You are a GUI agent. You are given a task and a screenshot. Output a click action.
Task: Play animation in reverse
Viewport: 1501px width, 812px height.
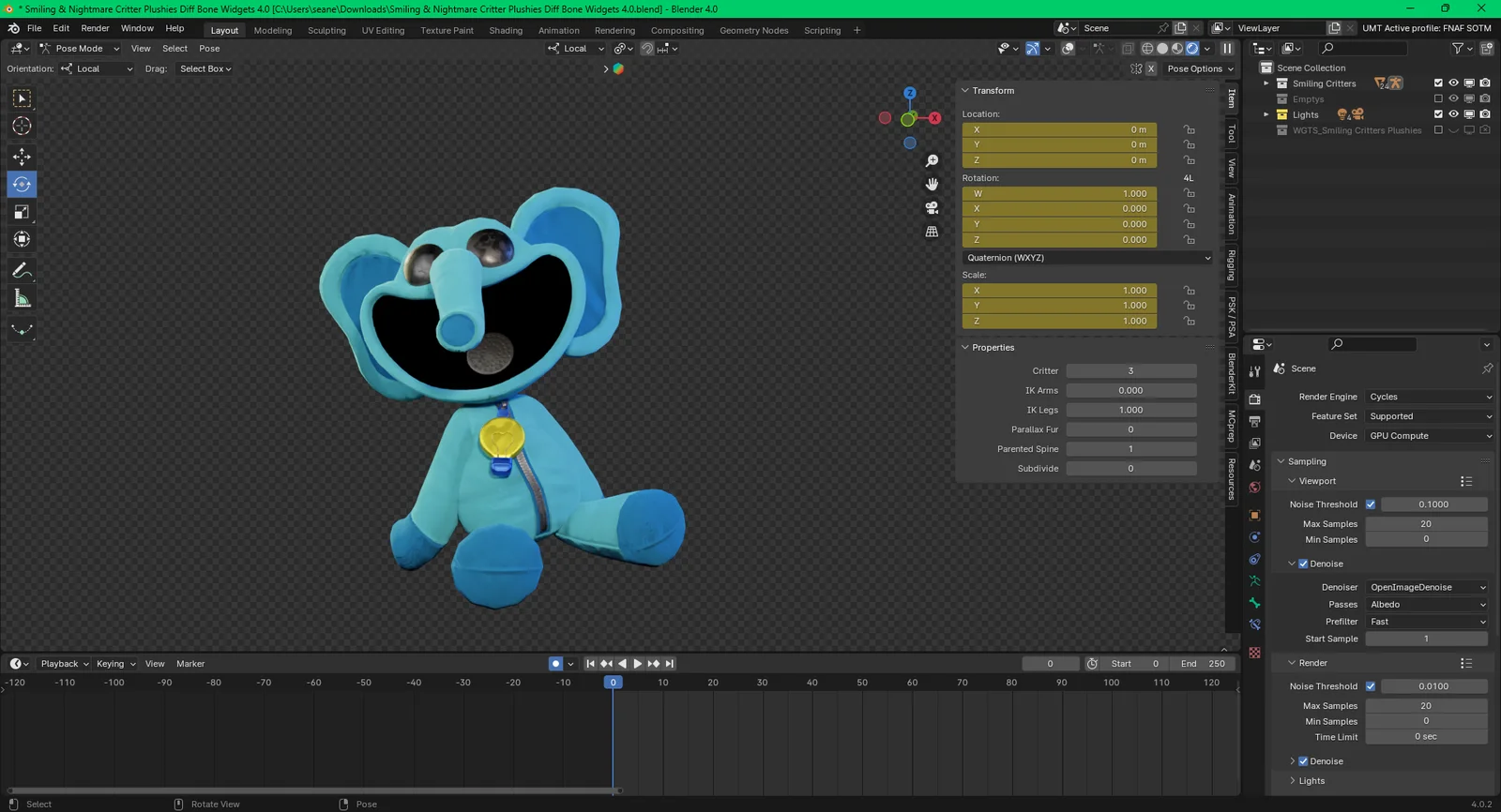click(x=622, y=664)
